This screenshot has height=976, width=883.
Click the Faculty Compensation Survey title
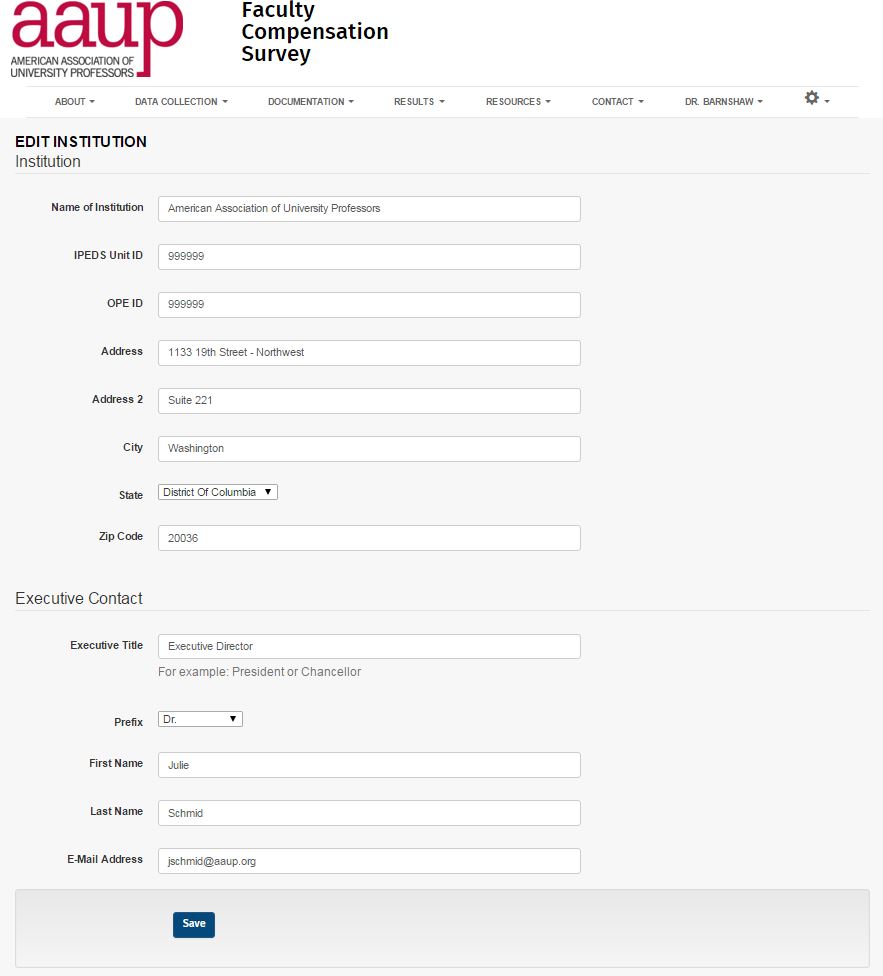315,32
